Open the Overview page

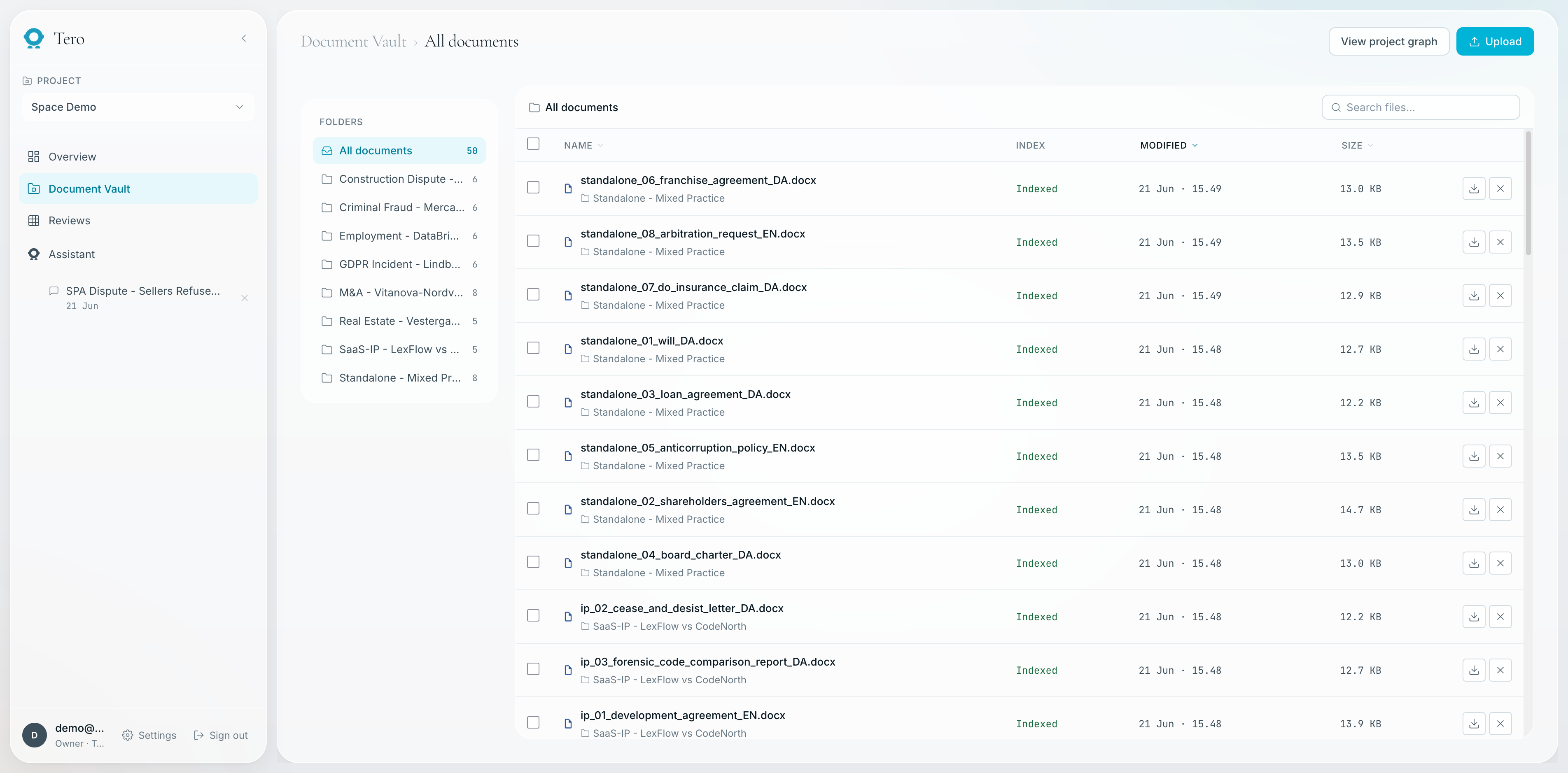click(x=138, y=157)
